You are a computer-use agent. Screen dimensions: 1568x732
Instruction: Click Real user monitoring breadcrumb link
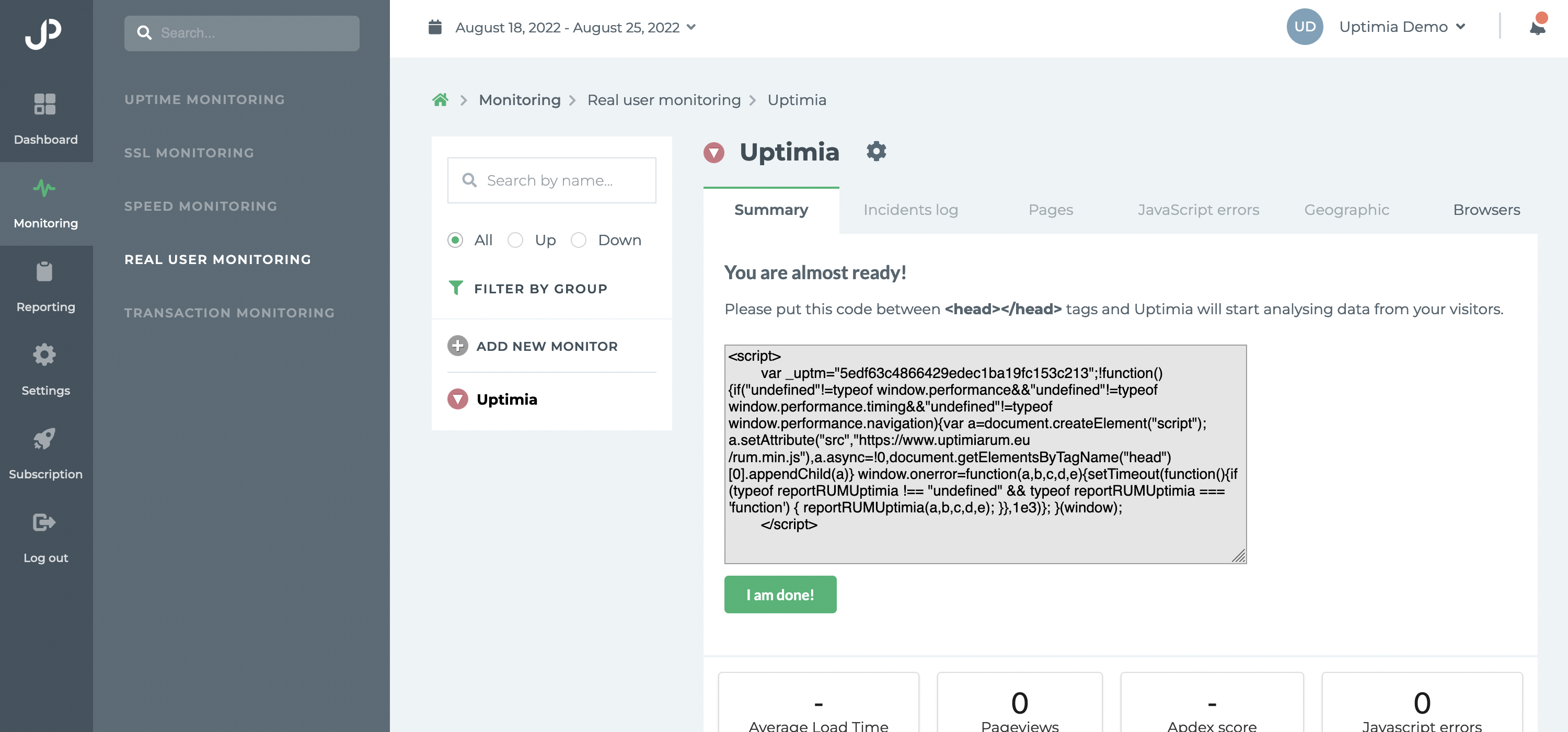(x=663, y=100)
